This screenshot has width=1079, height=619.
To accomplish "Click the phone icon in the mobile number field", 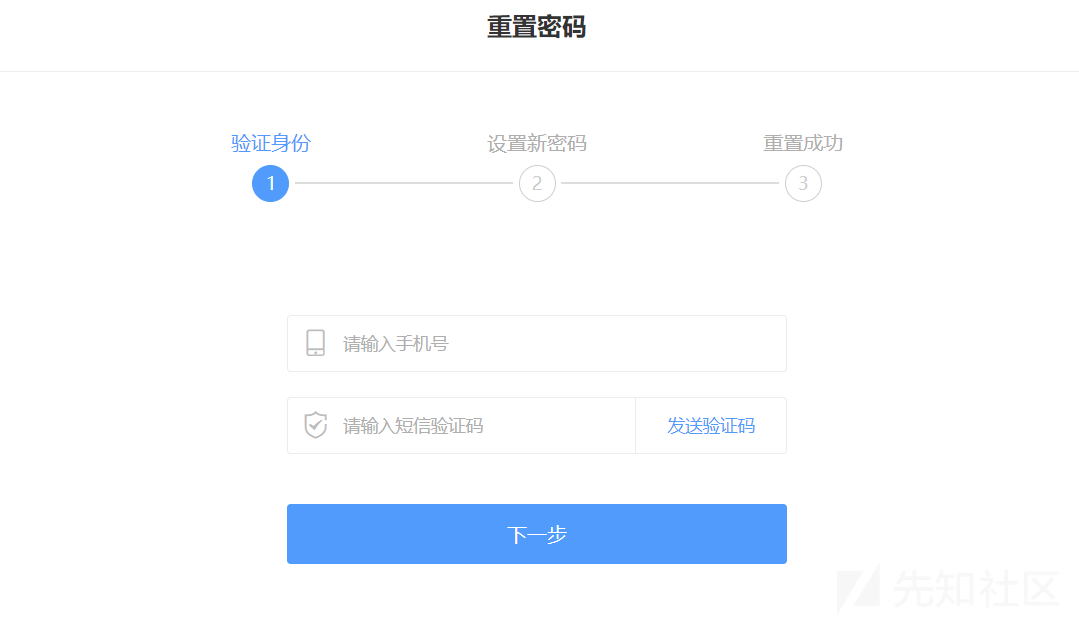I will point(315,343).
